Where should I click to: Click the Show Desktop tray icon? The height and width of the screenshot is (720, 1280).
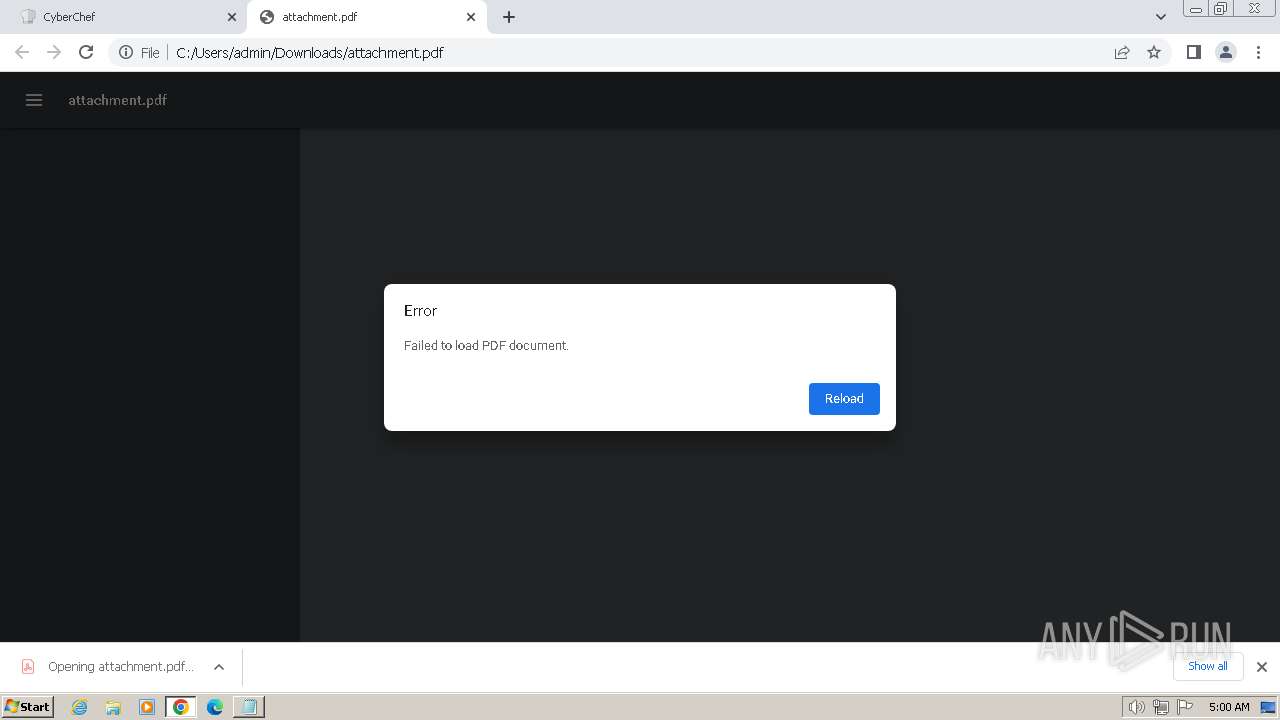click(1268, 707)
